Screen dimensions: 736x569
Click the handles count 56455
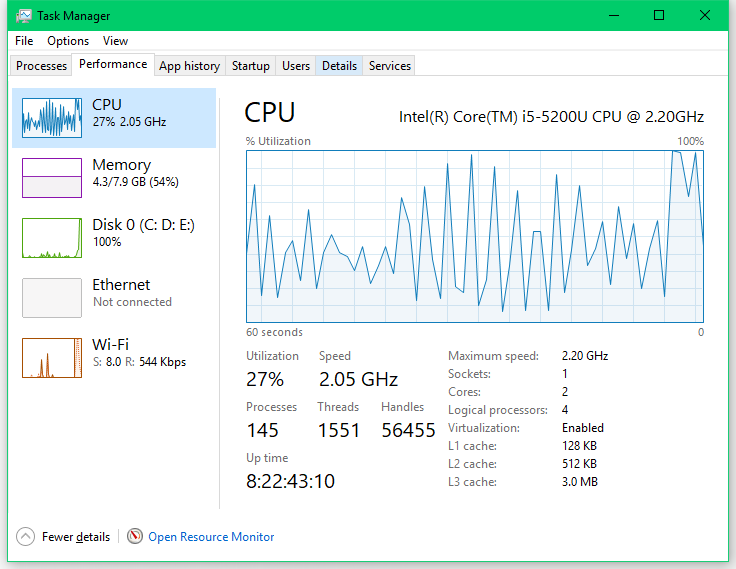tap(408, 430)
